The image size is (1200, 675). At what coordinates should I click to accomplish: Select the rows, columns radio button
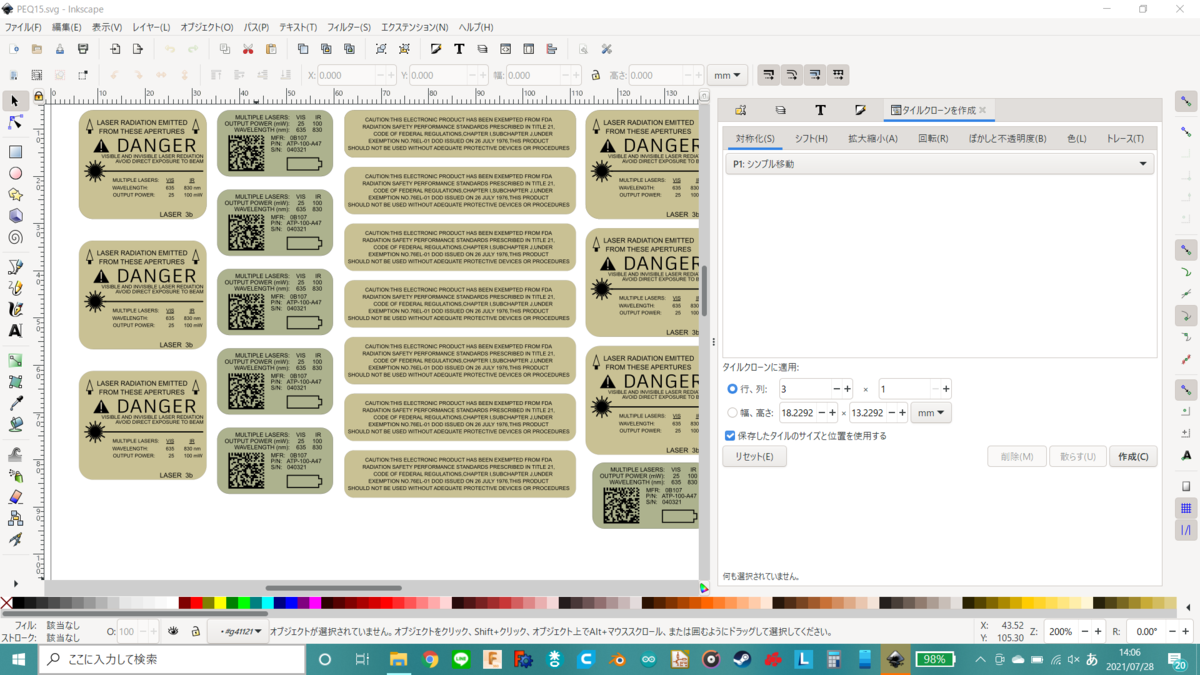[732, 389]
